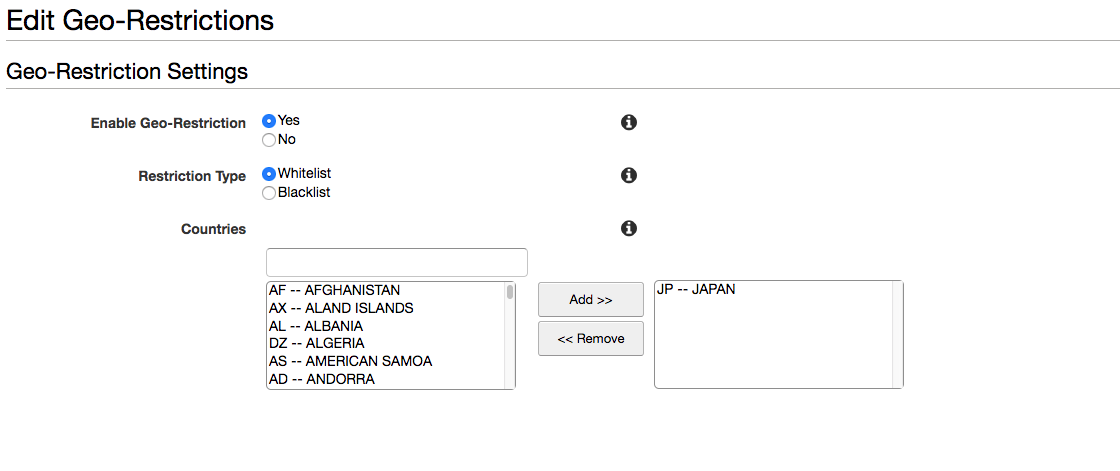Select DZ -- ALGERIA from the list

click(386, 343)
